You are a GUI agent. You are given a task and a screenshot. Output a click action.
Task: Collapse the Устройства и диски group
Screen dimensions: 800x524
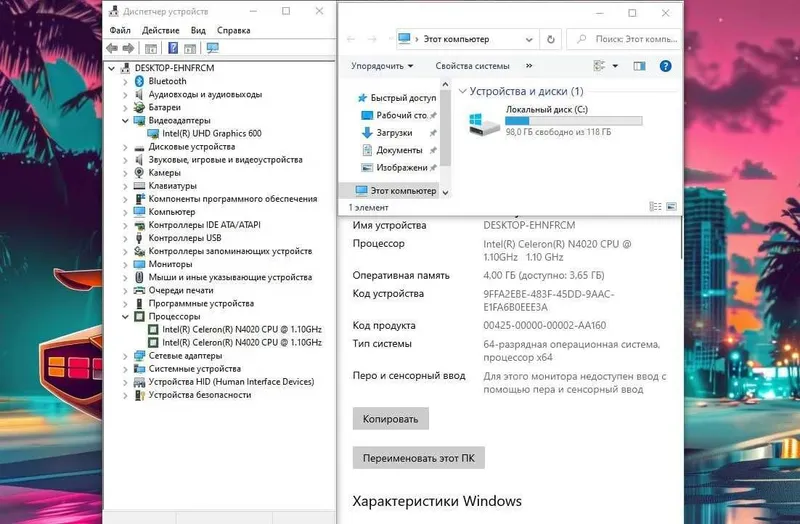click(x=463, y=91)
